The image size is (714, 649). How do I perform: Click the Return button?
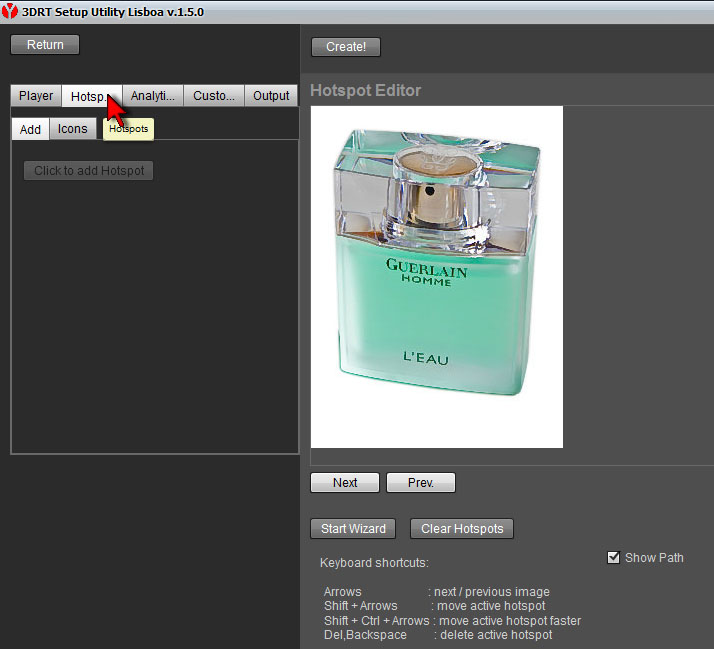45,45
